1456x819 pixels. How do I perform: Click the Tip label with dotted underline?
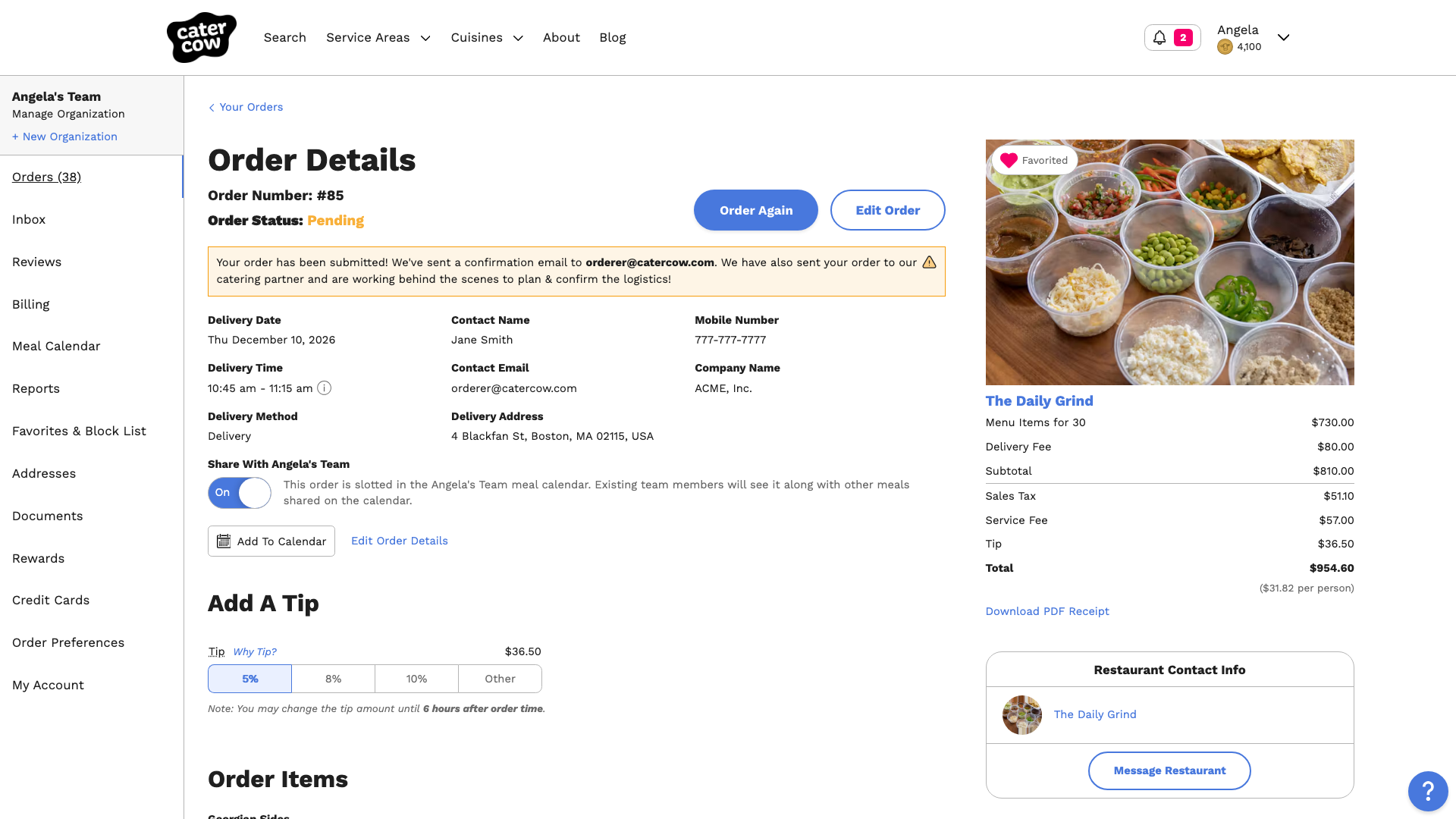[x=216, y=651]
